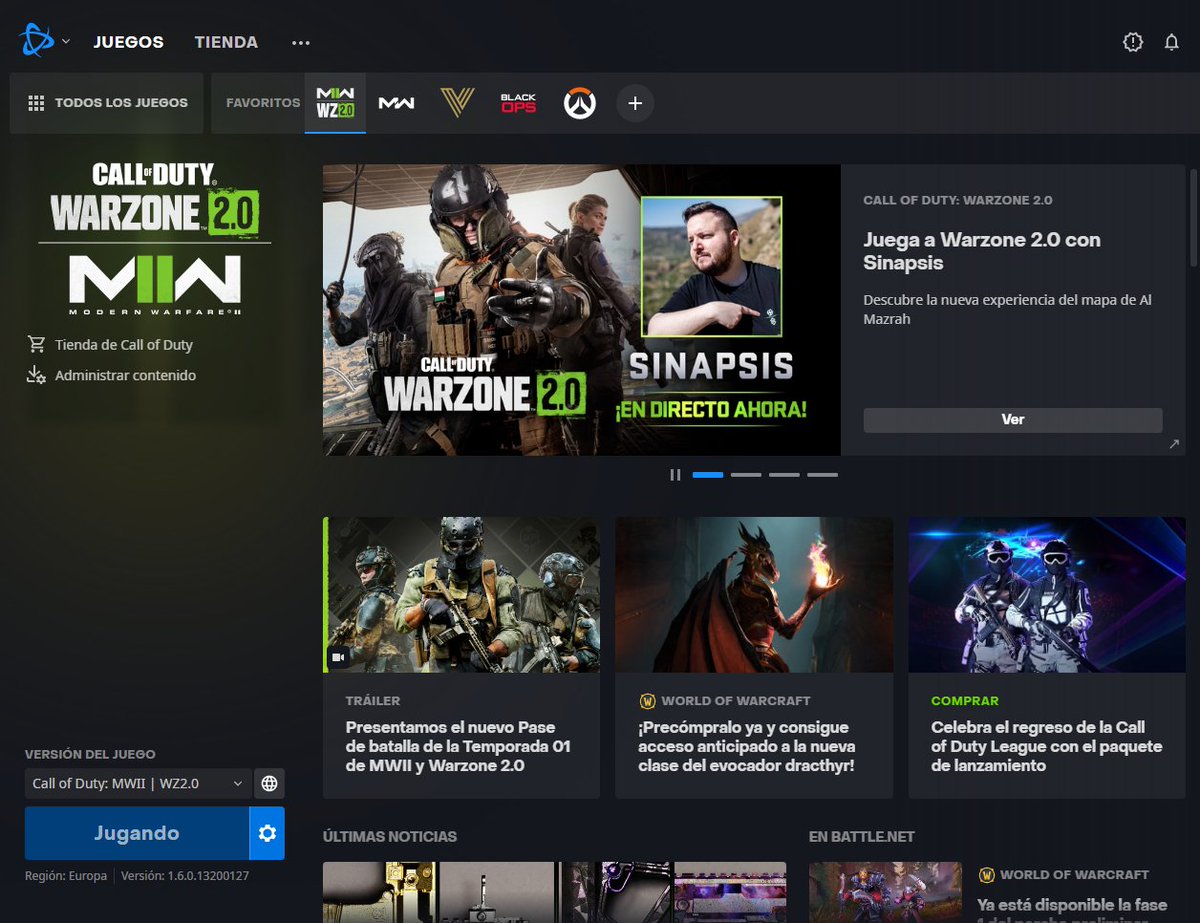The height and width of the screenshot is (923, 1200).
Task: Expand the Battle.net logo dropdown arrow
Action: click(x=66, y=42)
